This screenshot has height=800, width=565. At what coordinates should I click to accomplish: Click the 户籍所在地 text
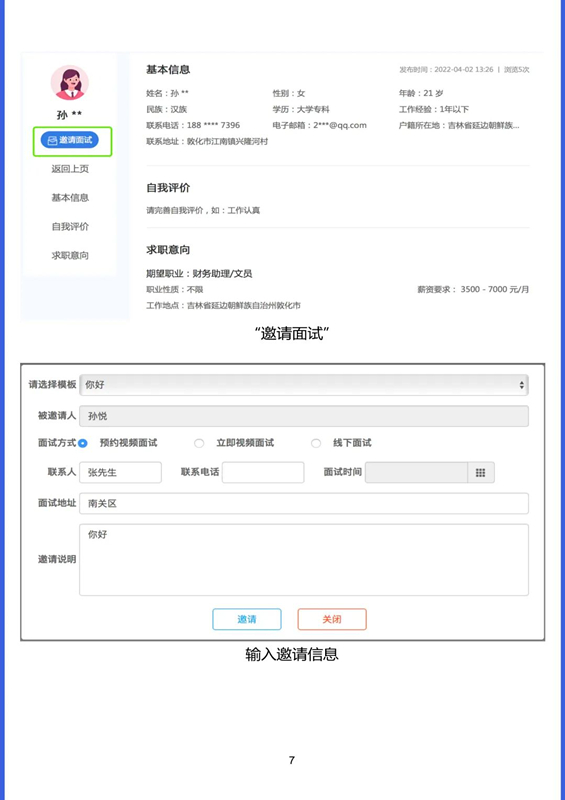point(459,125)
